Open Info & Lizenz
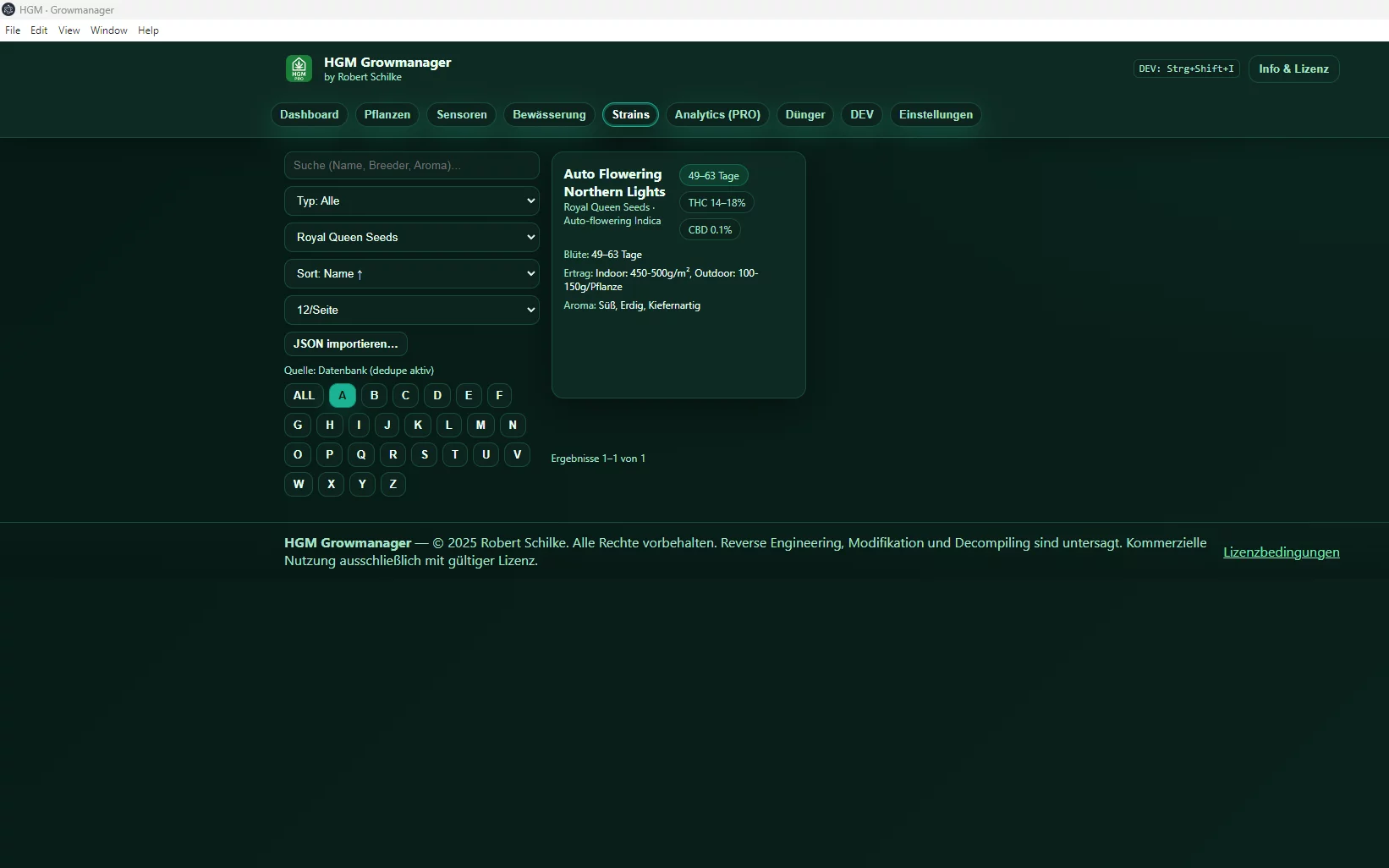The width and height of the screenshot is (1389, 868). [x=1293, y=69]
